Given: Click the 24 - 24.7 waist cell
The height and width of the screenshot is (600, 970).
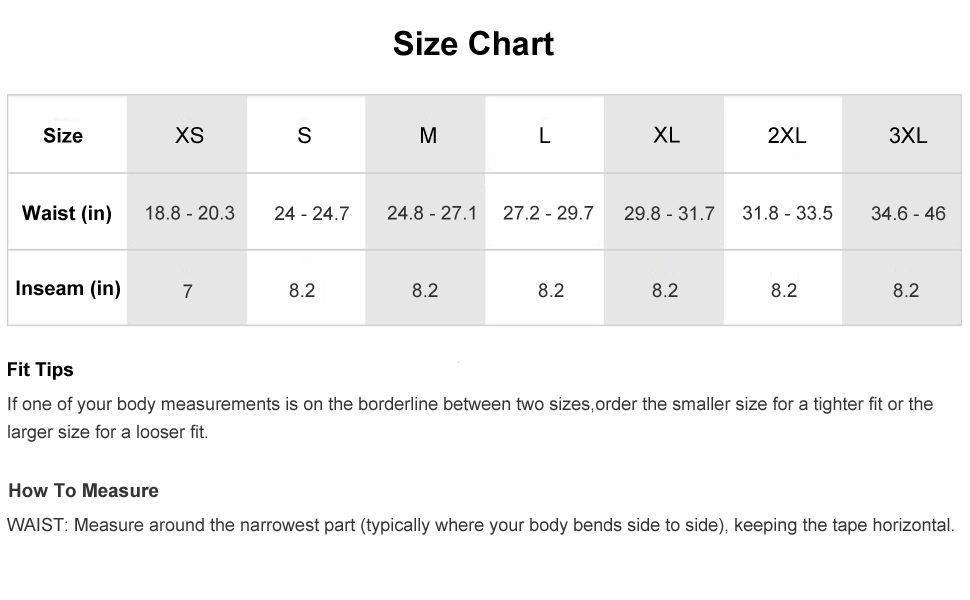Looking at the screenshot, I should click(312, 213).
